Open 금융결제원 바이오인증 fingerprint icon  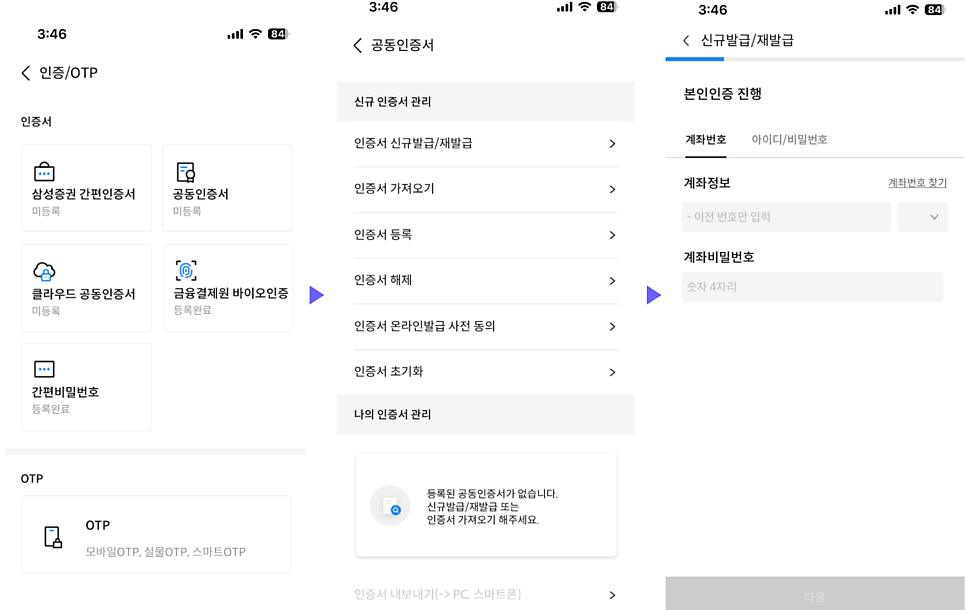186,270
